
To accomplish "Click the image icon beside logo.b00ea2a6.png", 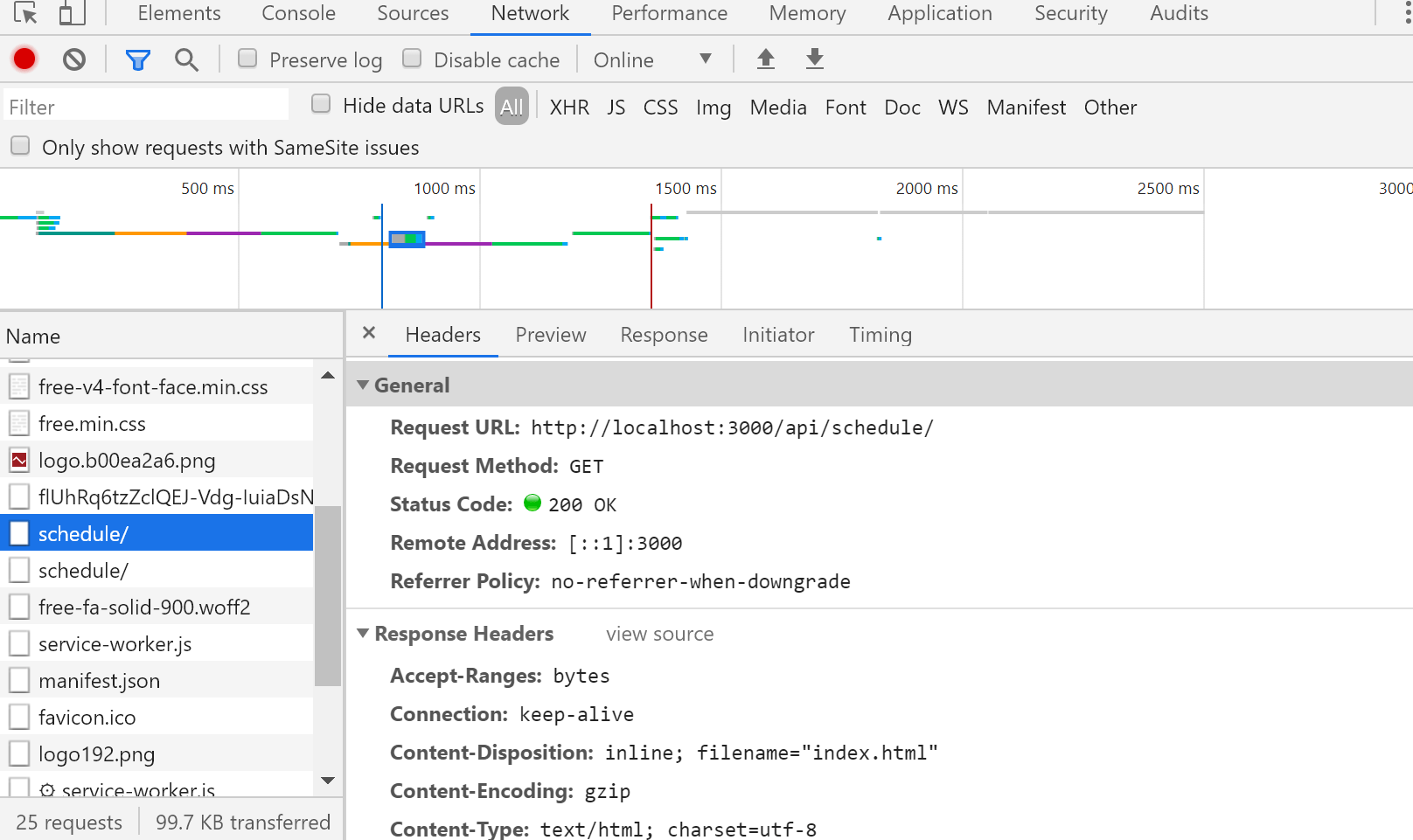I will point(19,460).
